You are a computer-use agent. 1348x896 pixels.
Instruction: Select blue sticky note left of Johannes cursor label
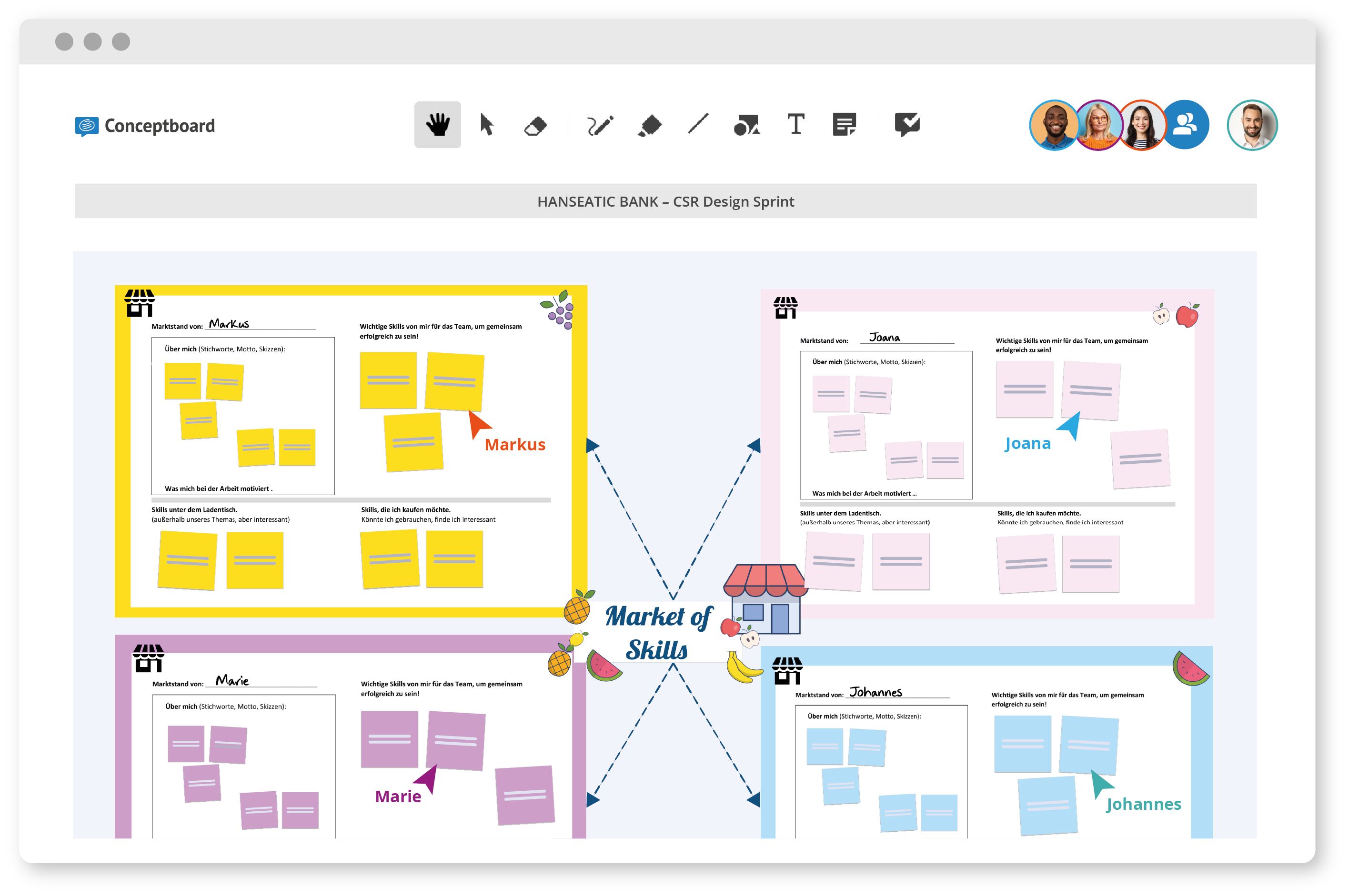[x=1047, y=806]
